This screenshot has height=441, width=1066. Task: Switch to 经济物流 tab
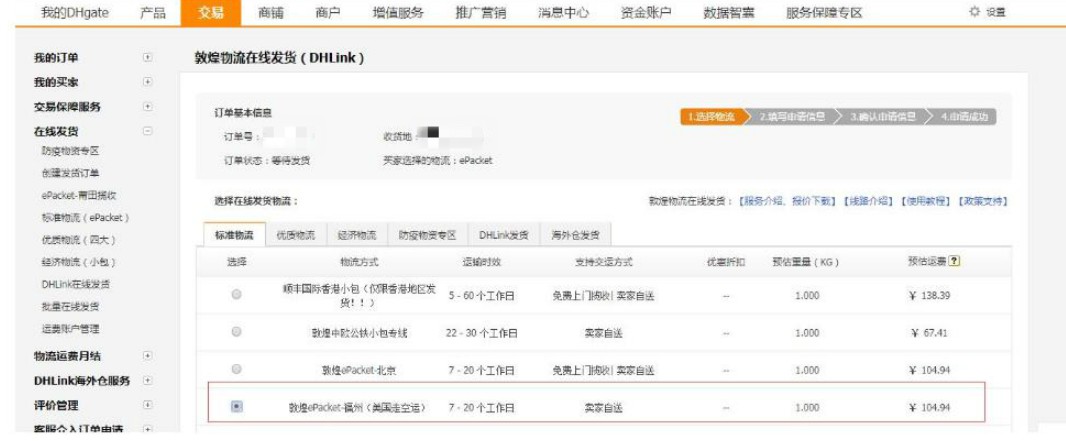tap(357, 235)
